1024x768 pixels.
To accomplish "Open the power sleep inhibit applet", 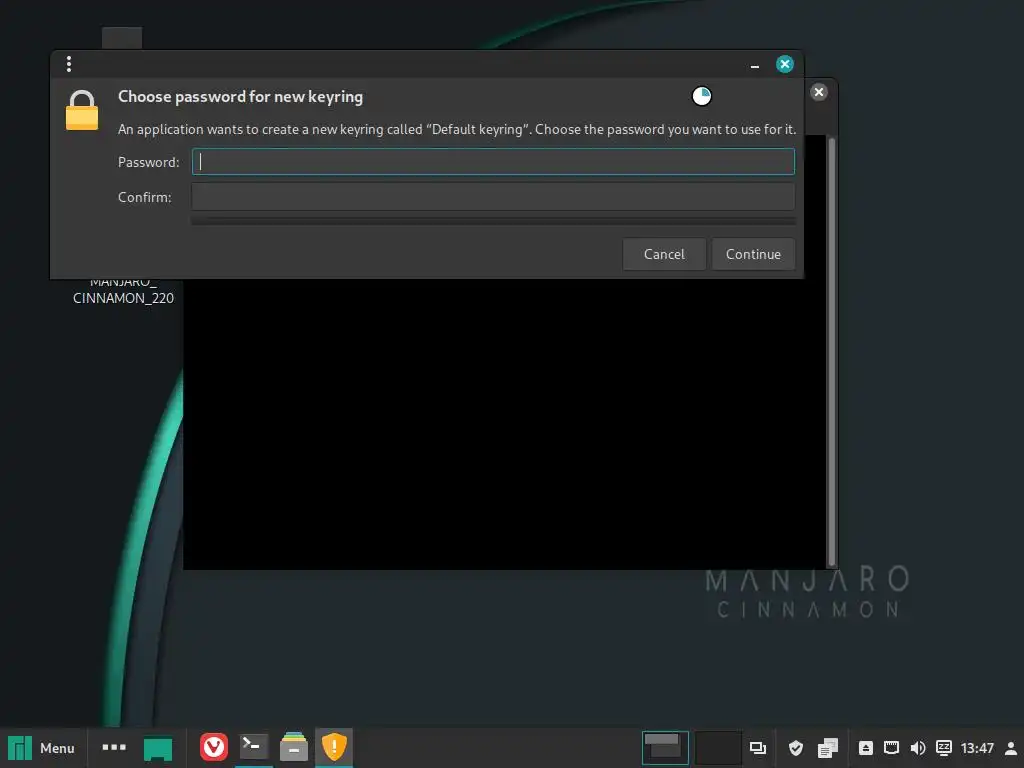I will pyautogui.click(x=943, y=748).
